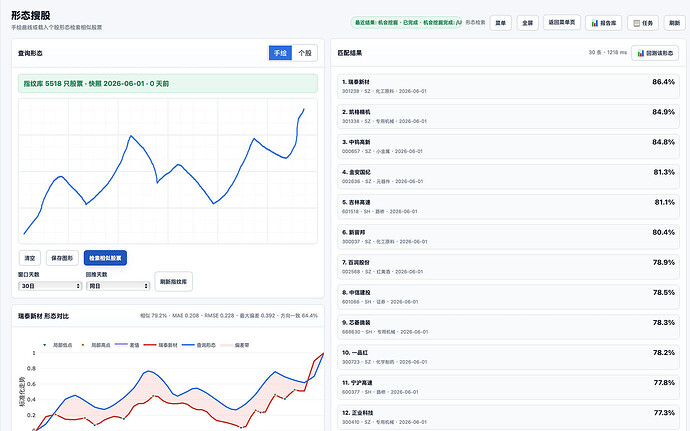Screen dimensions: 690x431
Task: Click the 全屏 button
Action: coord(528,23)
